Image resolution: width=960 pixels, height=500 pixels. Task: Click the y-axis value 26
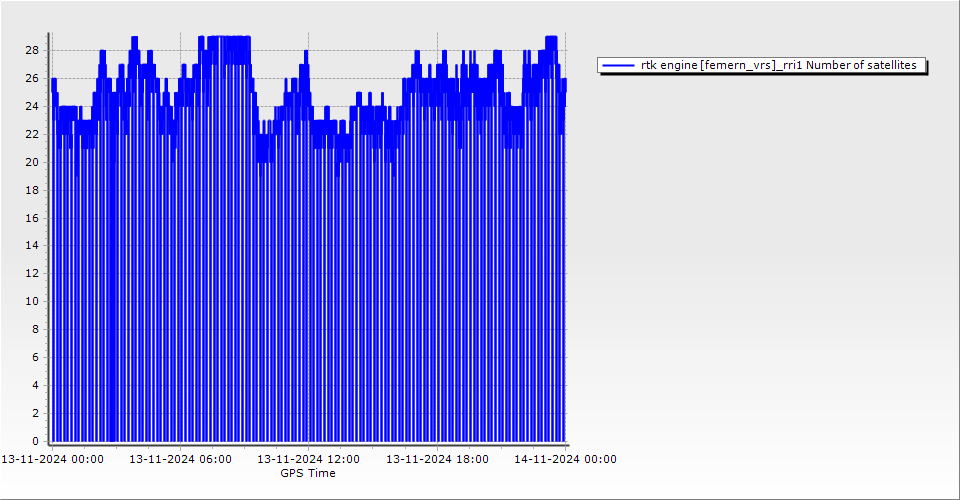32,78
